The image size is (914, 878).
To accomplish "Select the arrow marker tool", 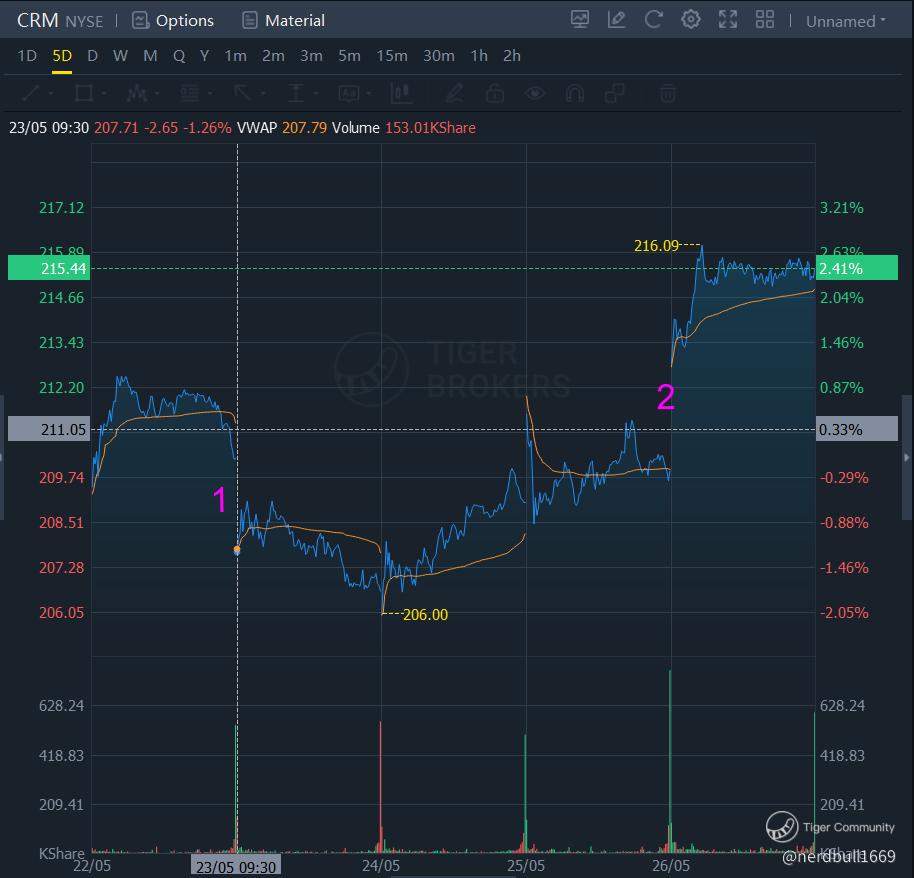I will coord(242,93).
